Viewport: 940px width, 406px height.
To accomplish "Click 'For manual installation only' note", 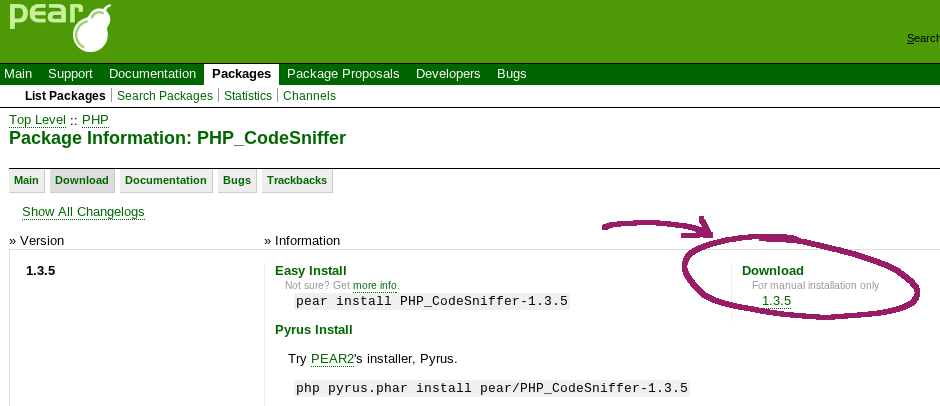I will (815, 285).
